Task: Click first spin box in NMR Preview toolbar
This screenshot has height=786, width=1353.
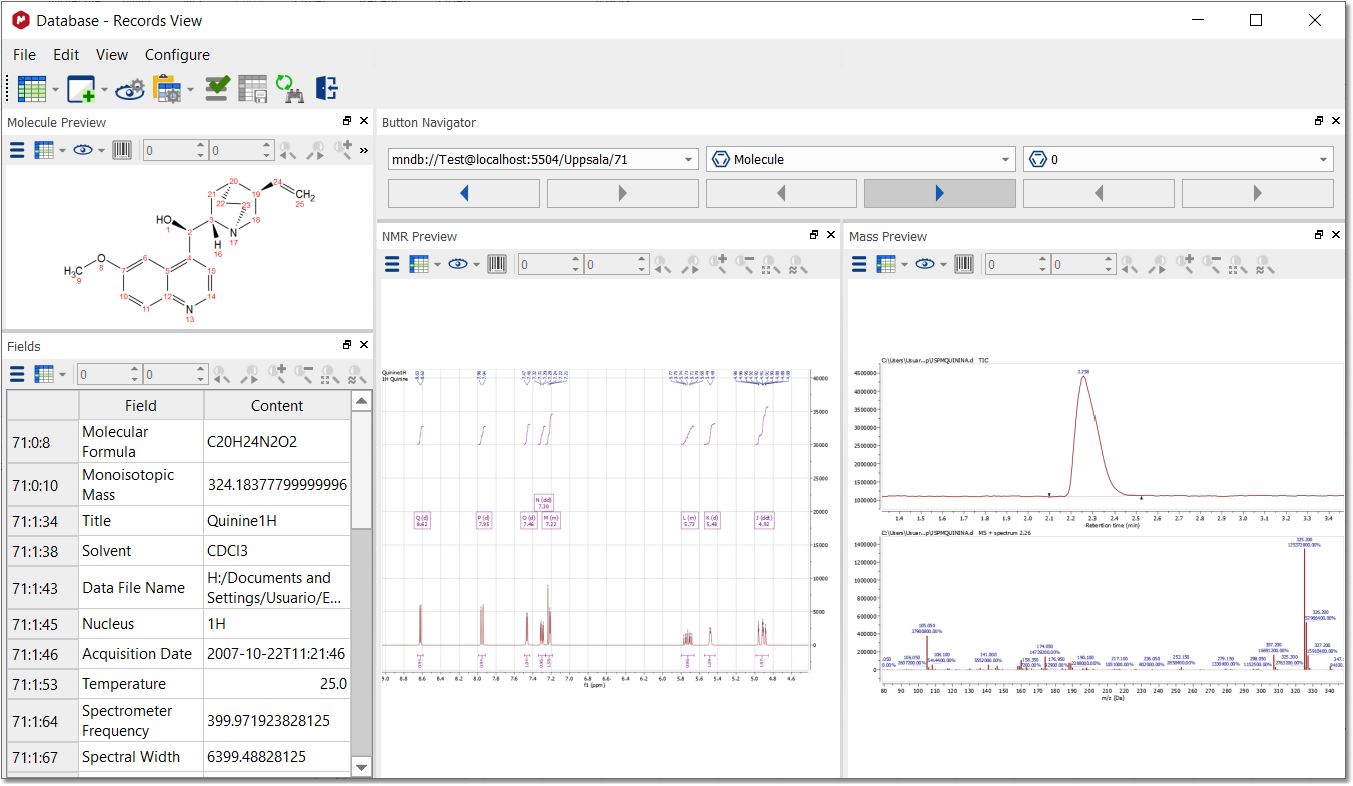Action: click(550, 264)
